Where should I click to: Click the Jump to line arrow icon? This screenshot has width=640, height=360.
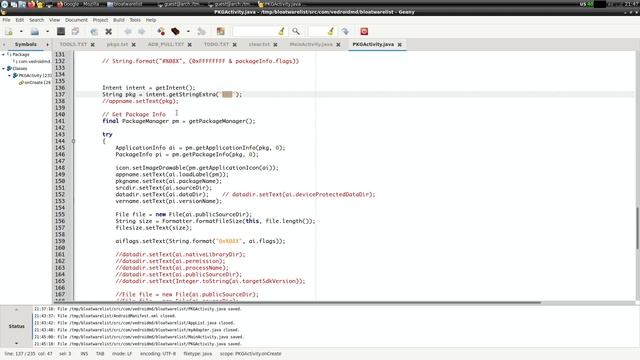pyautogui.click(x=345, y=31)
